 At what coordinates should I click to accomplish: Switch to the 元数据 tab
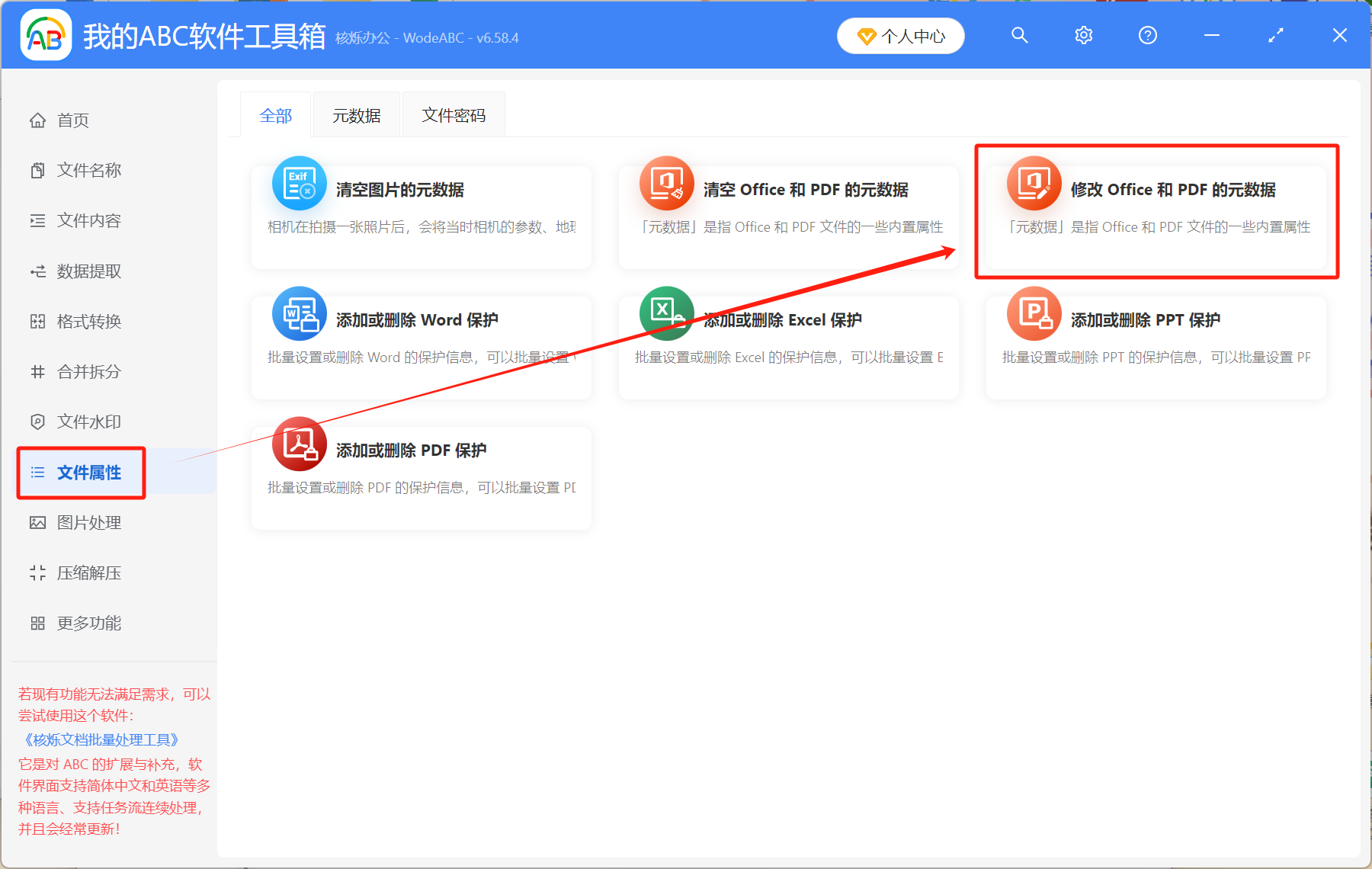pos(356,114)
